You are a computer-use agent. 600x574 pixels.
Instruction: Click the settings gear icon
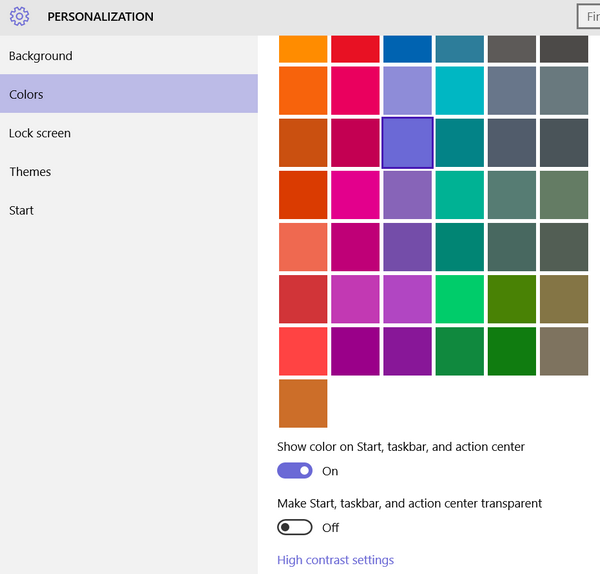click(19, 16)
